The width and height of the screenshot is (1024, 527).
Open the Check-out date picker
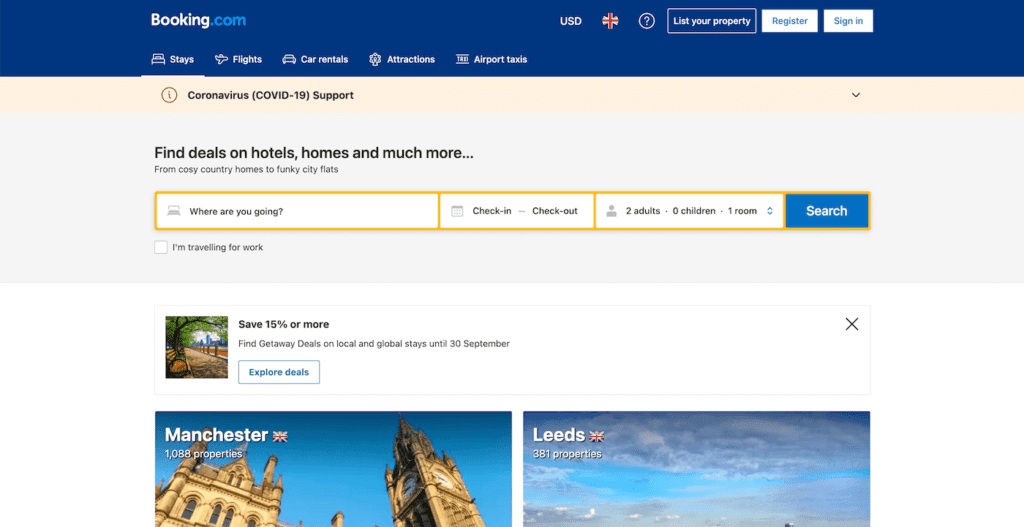click(555, 211)
